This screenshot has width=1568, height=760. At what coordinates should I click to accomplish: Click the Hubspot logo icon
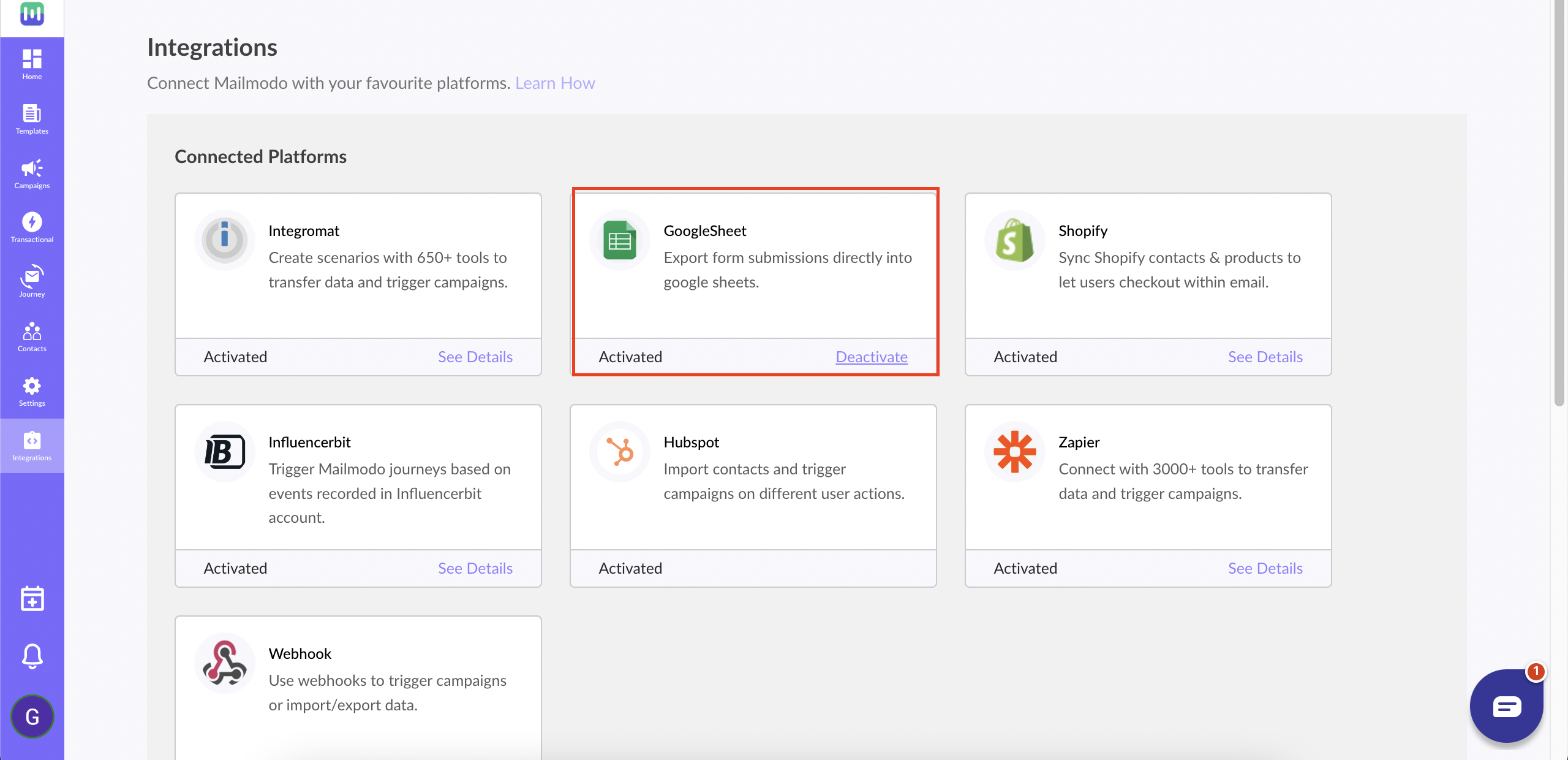click(x=620, y=452)
